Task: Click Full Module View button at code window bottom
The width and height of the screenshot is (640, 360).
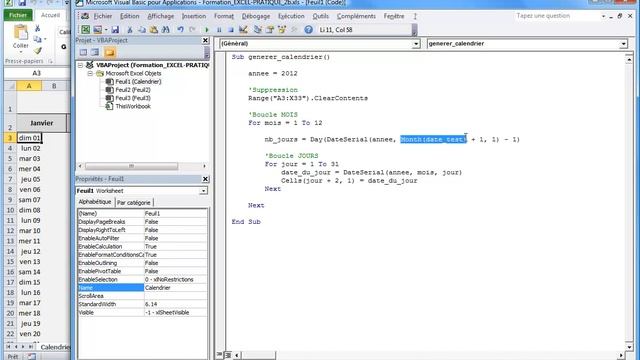Action: pyautogui.click(x=228, y=355)
